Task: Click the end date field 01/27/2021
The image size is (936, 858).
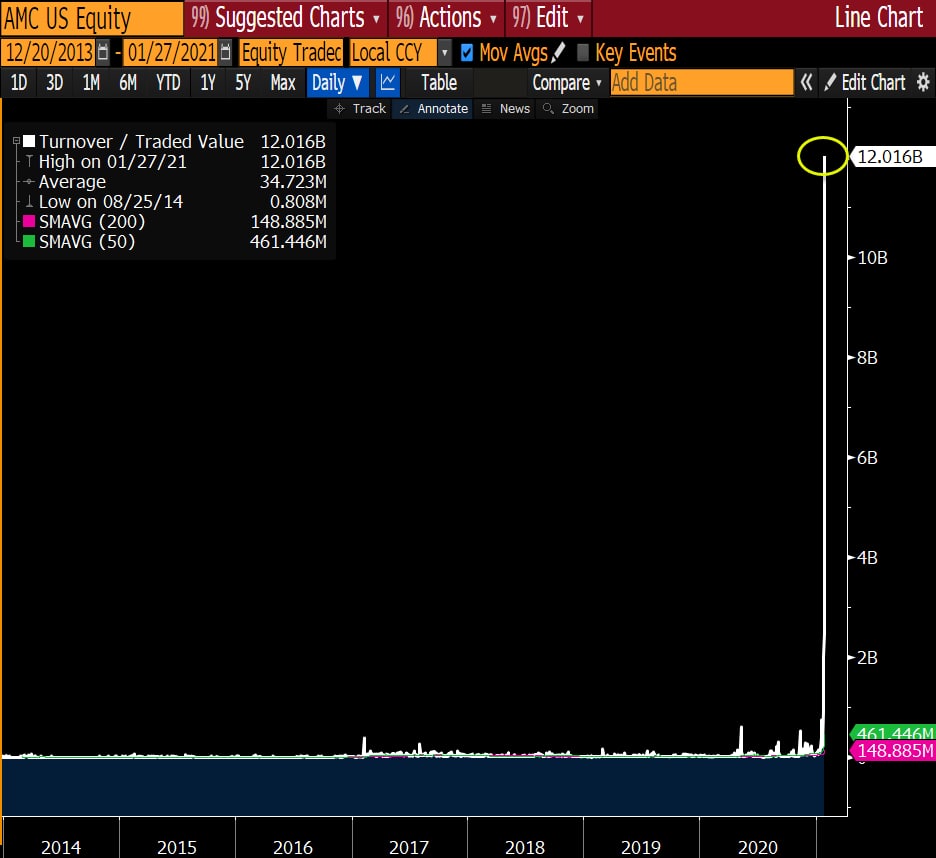Action: click(x=171, y=53)
